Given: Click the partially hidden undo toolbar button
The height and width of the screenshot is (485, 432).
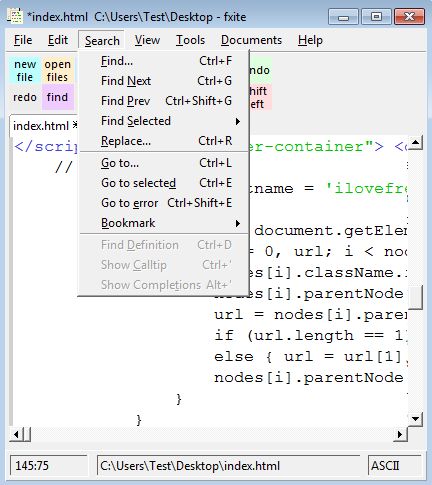Looking at the screenshot, I should point(260,70).
